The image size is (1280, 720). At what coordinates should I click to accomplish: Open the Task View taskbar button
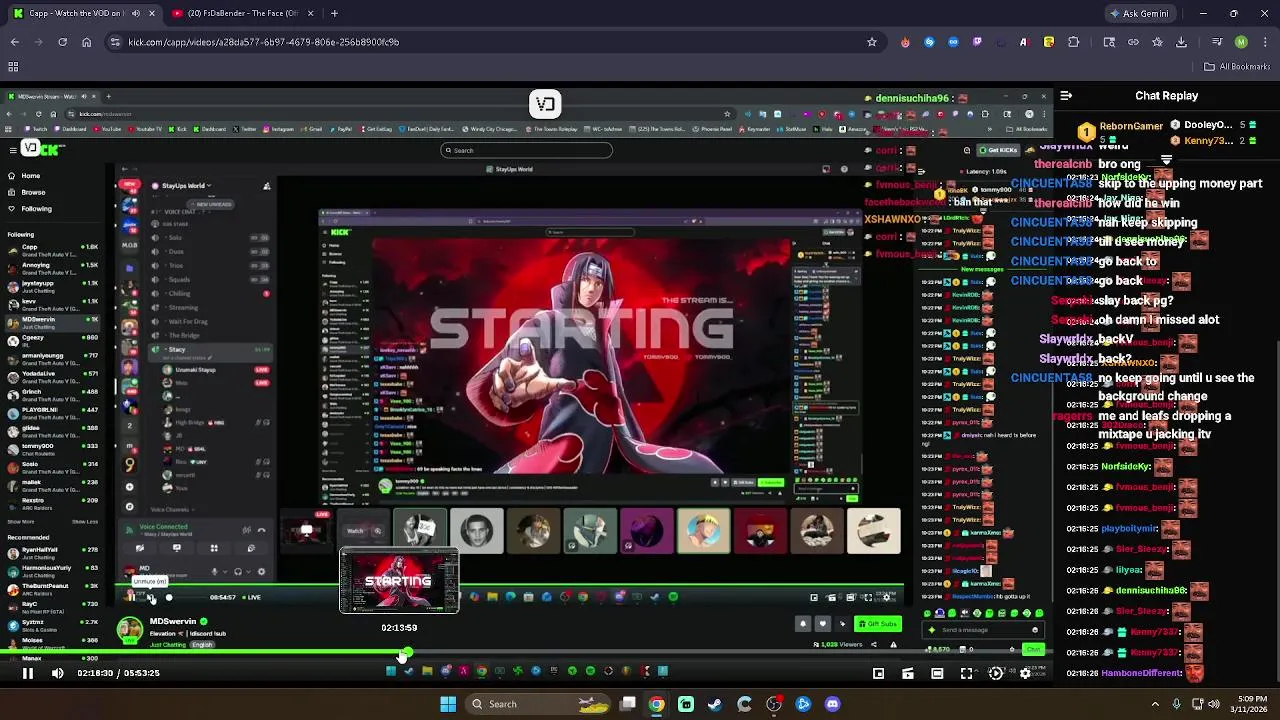pyautogui.click(x=627, y=704)
